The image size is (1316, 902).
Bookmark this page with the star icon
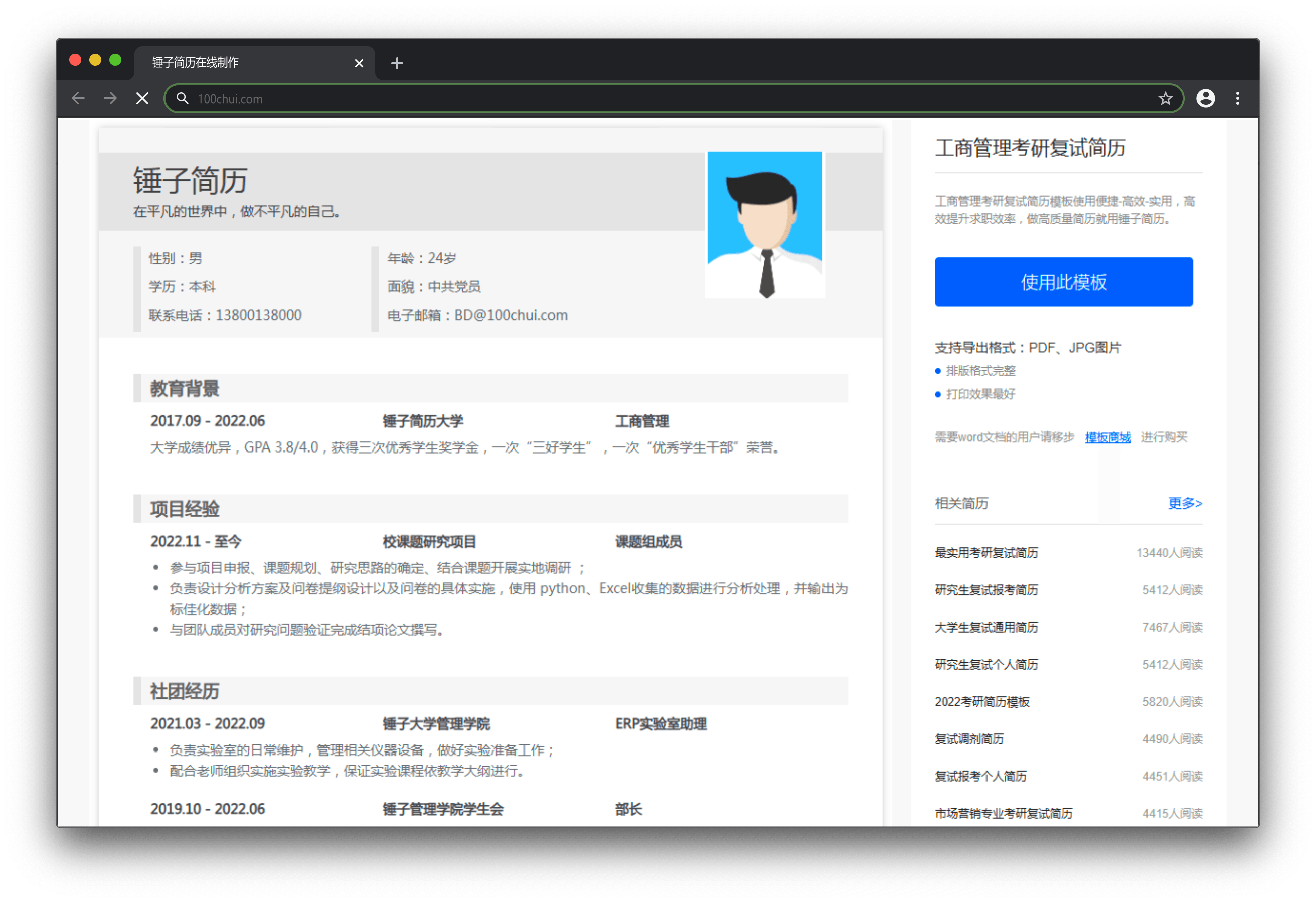point(1165,99)
